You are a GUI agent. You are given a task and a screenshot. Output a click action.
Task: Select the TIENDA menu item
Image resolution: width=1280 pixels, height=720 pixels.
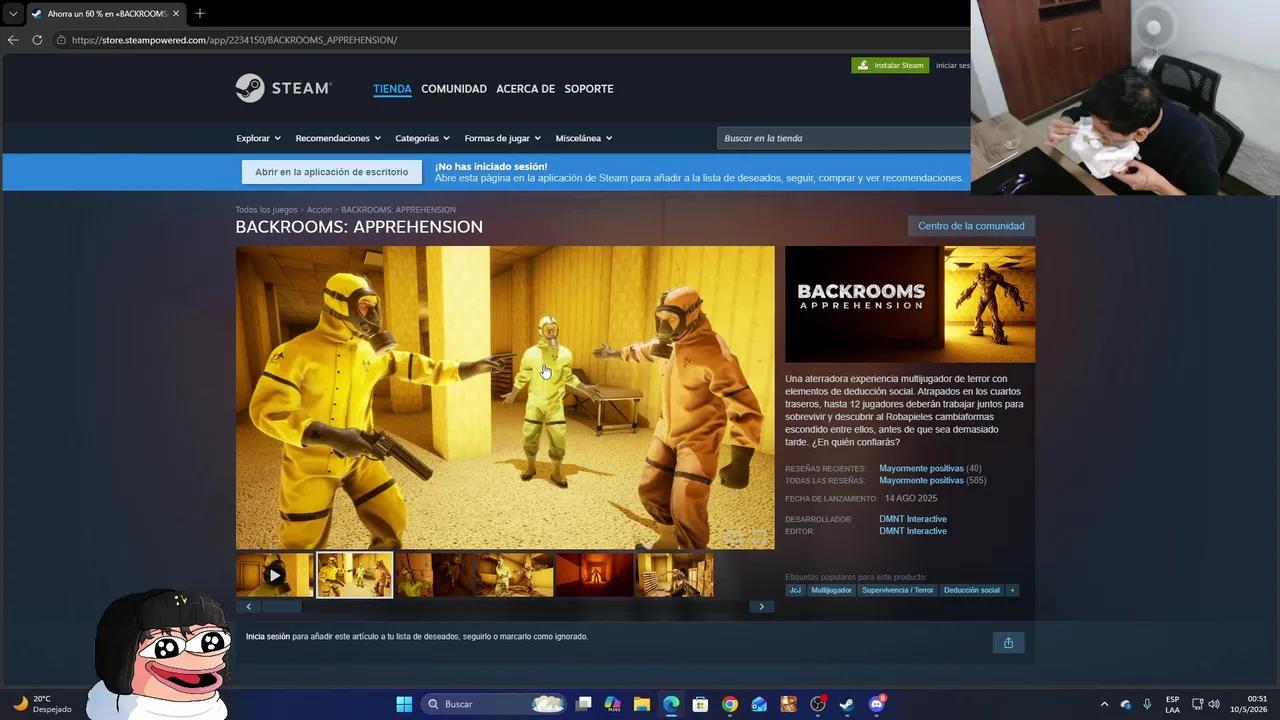tap(392, 89)
